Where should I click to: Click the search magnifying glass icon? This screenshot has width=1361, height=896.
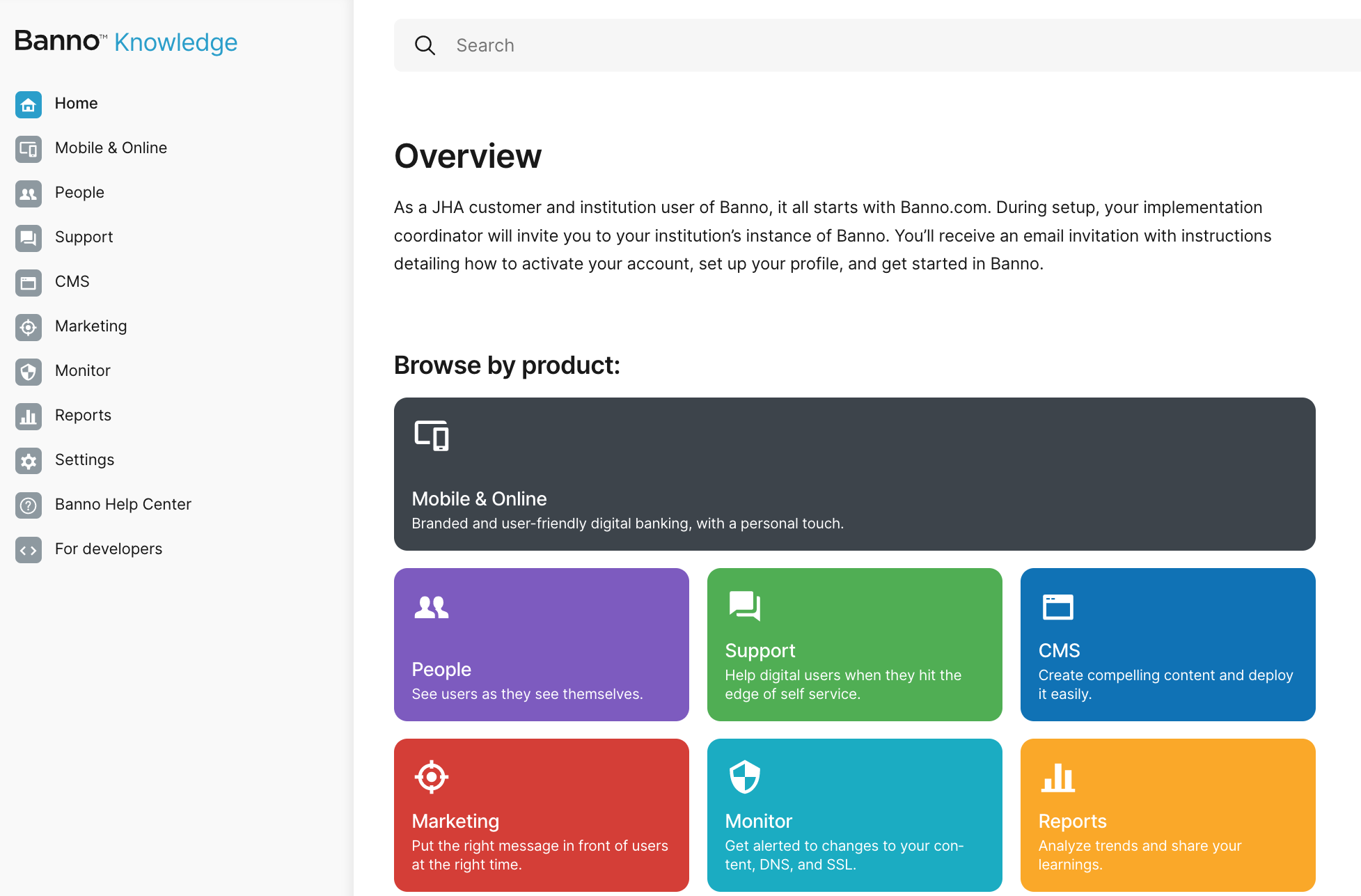[425, 45]
